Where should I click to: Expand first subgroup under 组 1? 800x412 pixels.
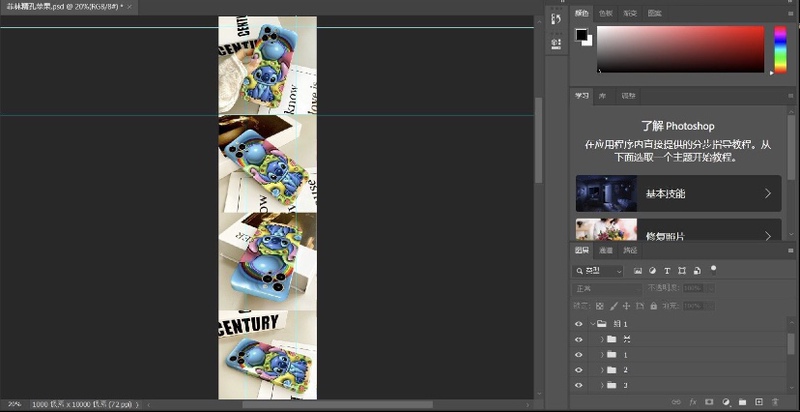602,339
